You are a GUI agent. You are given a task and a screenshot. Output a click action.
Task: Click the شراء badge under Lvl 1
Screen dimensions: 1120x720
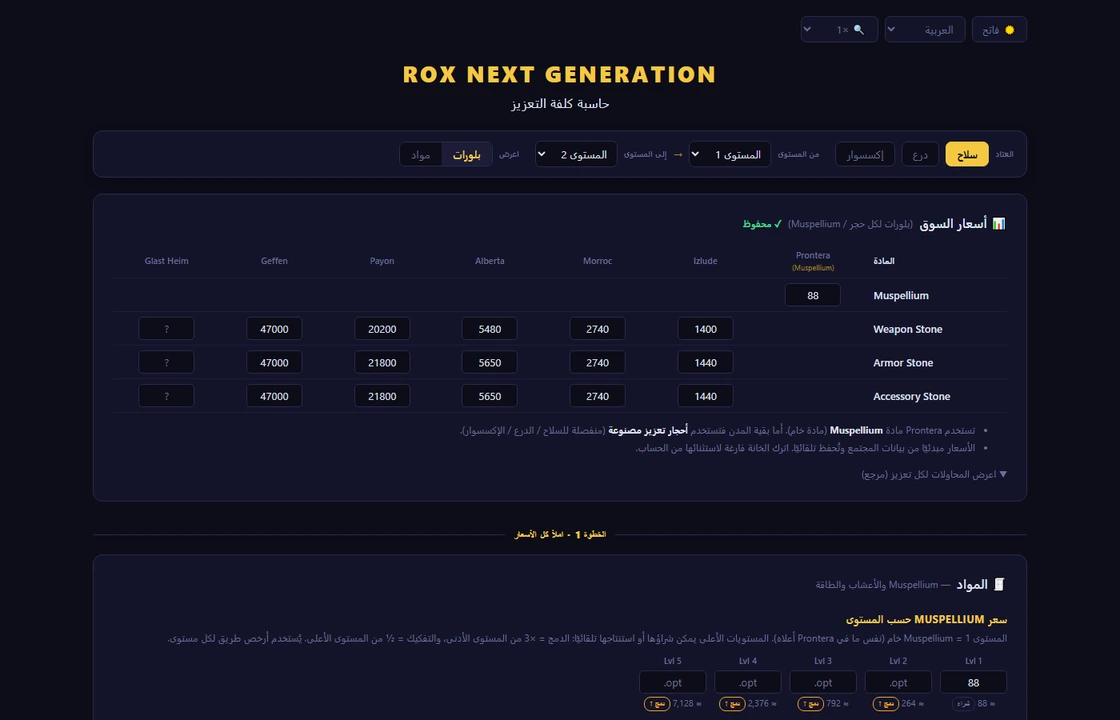[964, 704]
